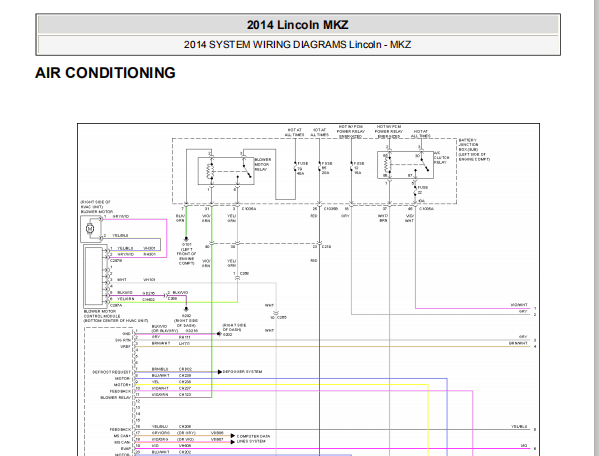Click the blower motor M symbol

pos(90,229)
